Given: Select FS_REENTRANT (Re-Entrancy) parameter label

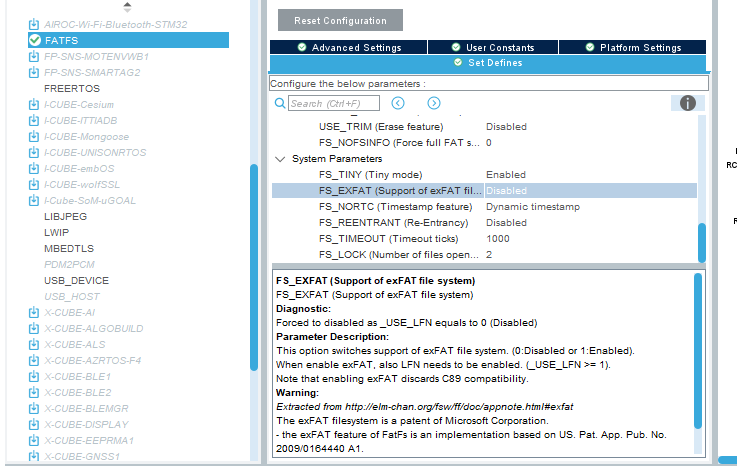Looking at the screenshot, I should pyautogui.click(x=393, y=222).
